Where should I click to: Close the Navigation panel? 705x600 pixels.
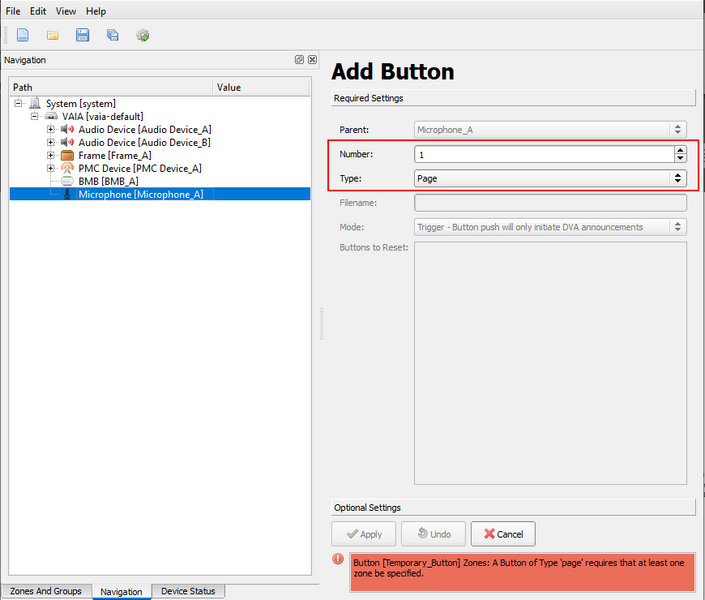click(x=312, y=60)
